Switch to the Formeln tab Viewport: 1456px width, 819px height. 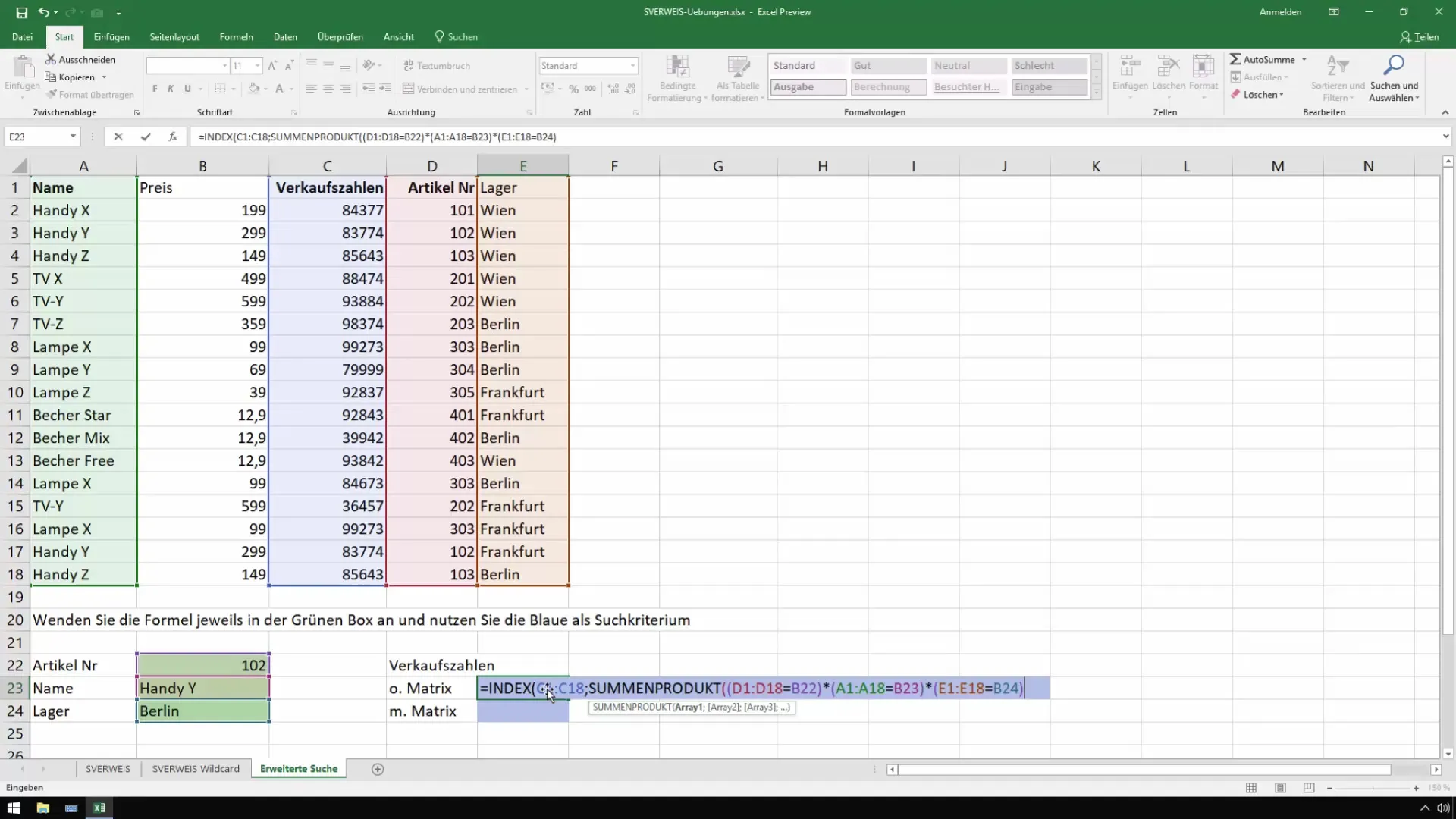(236, 36)
